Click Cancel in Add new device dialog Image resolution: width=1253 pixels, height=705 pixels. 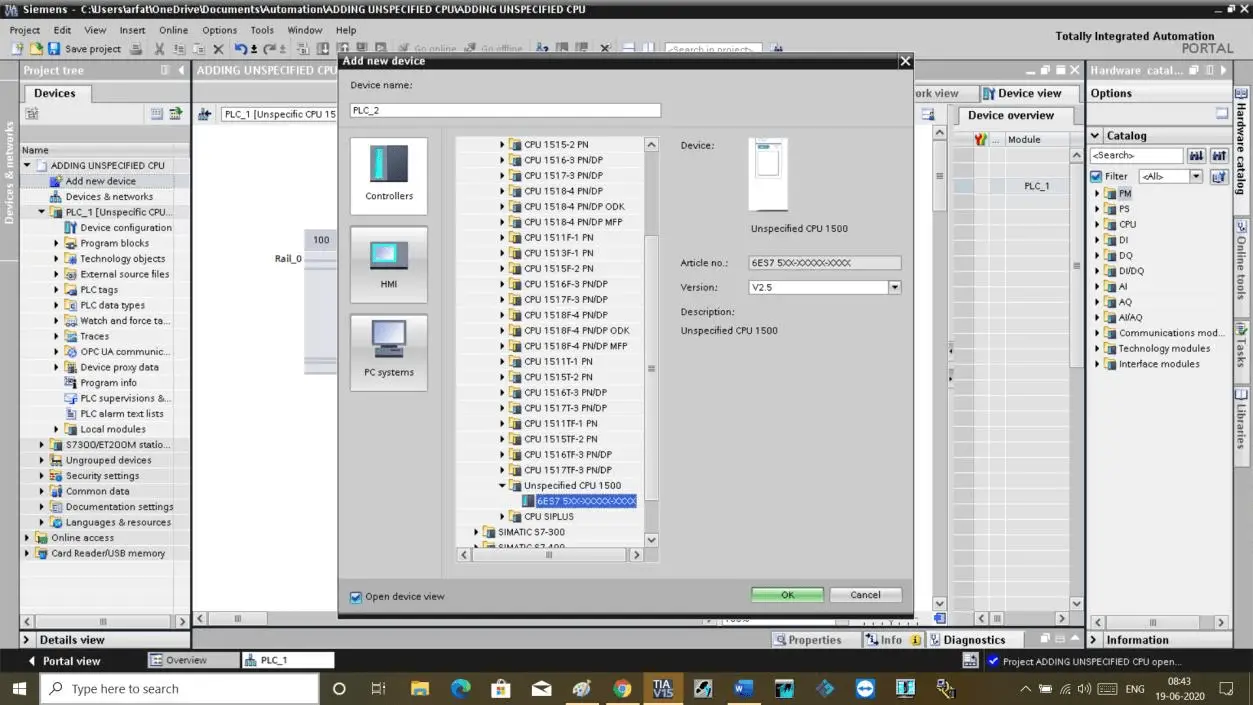click(x=865, y=594)
